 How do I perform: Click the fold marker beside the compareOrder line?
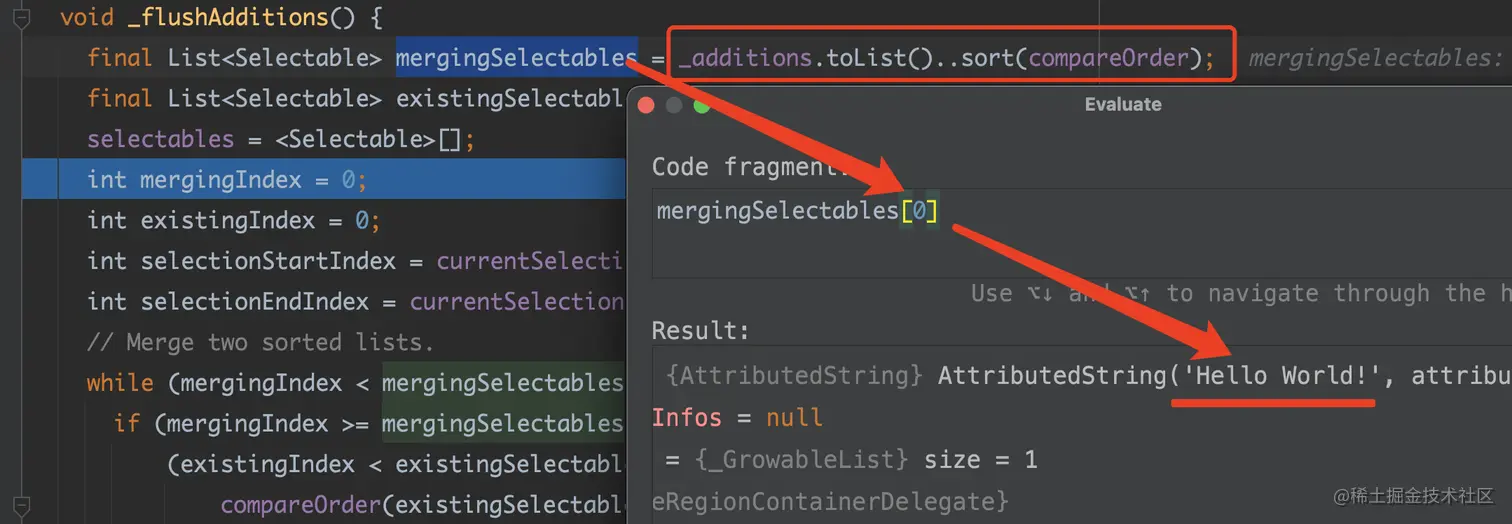point(22,506)
